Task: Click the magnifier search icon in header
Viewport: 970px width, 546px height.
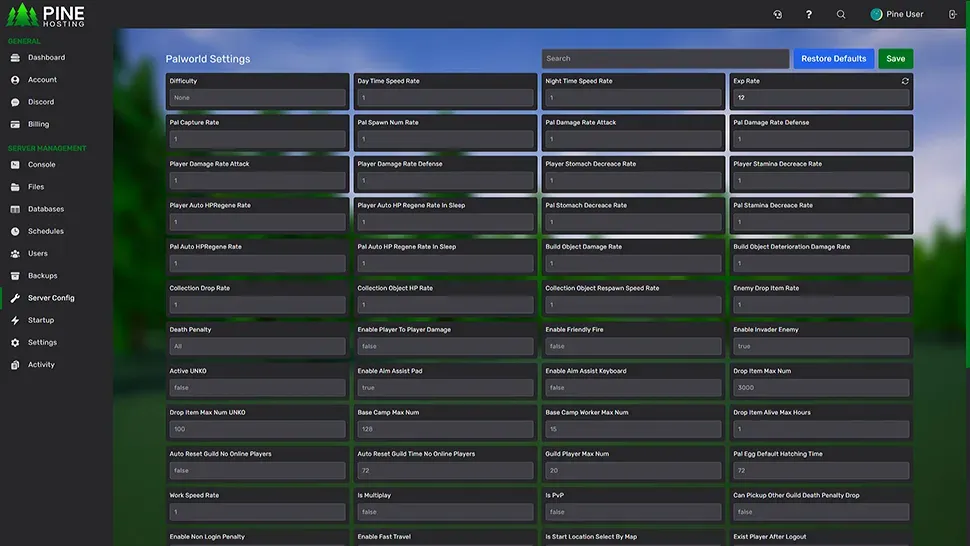Action: click(841, 14)
